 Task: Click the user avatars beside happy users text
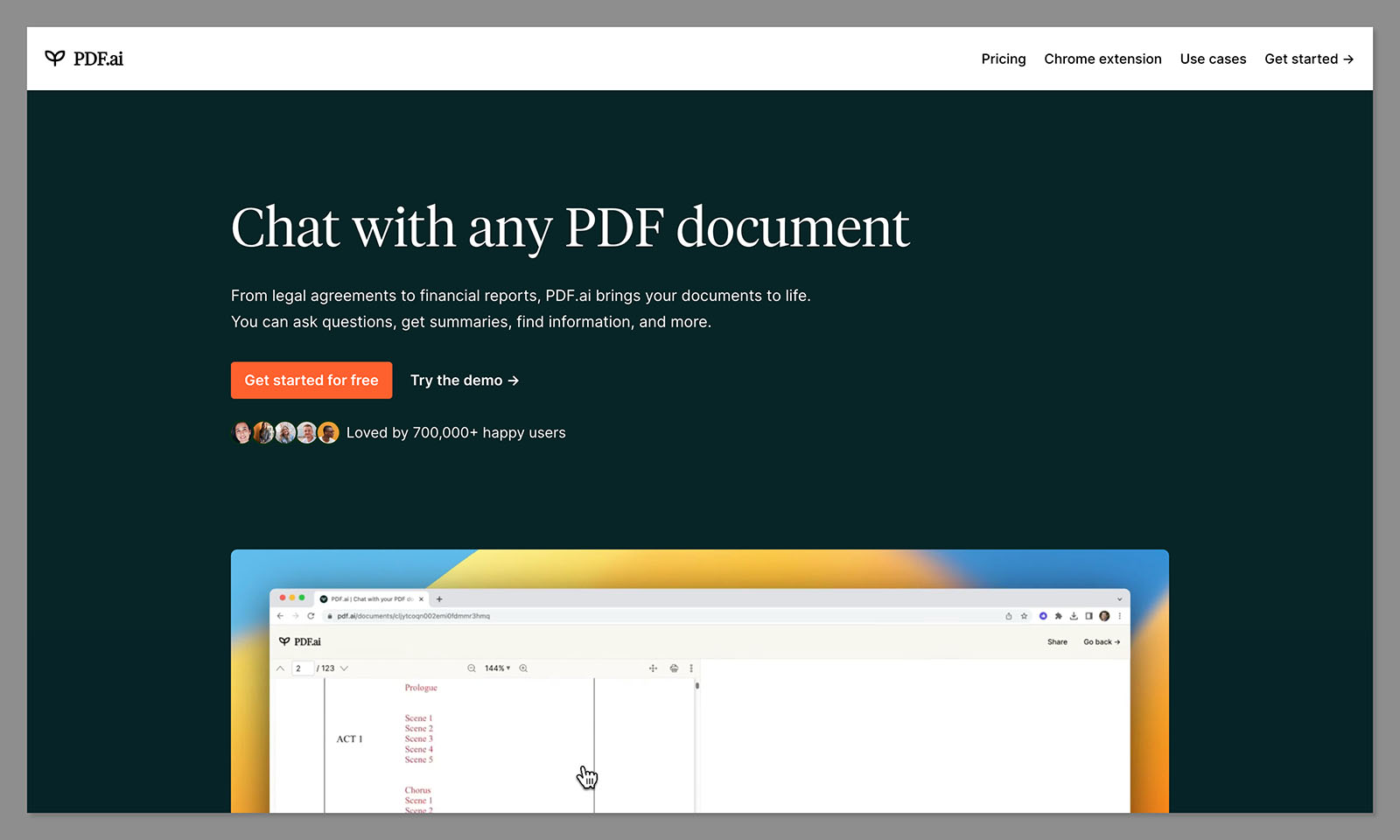284,433
